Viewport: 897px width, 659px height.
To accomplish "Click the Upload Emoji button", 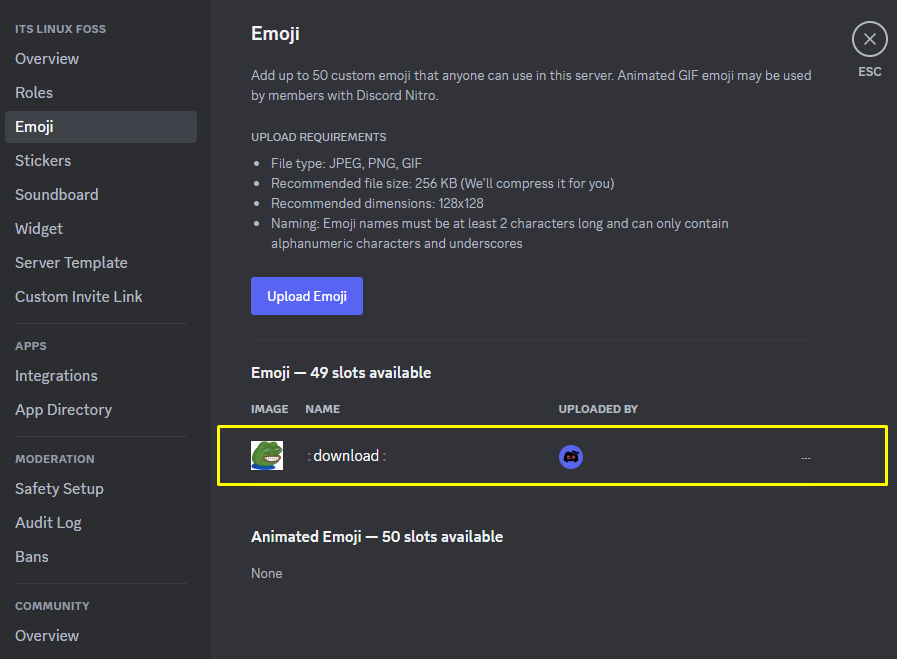I will click(307, 296).
